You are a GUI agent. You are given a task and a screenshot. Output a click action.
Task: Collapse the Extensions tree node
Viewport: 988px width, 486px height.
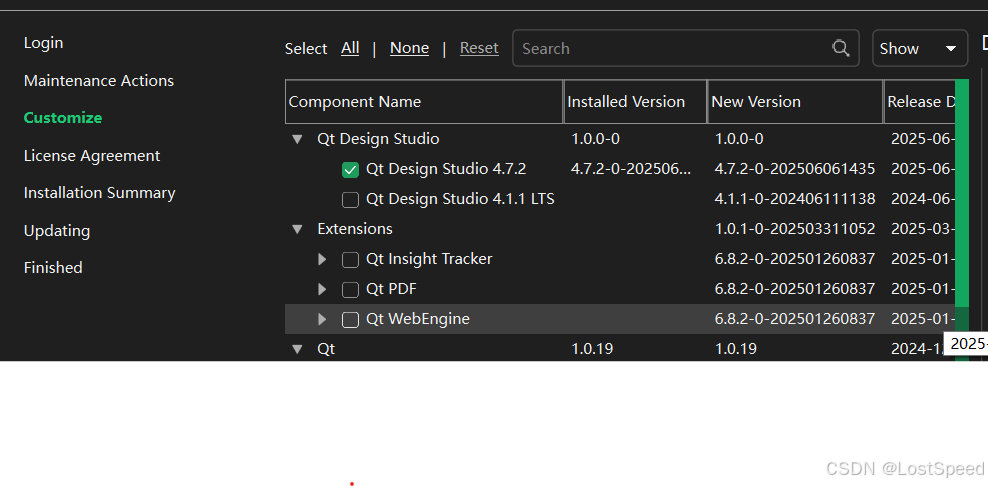[297, 229]
